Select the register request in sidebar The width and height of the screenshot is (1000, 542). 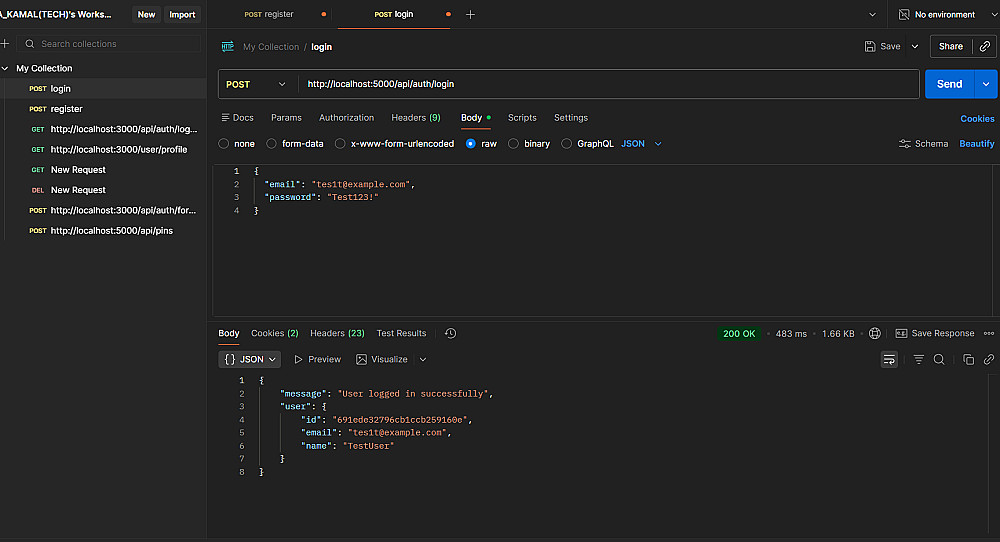66,109
